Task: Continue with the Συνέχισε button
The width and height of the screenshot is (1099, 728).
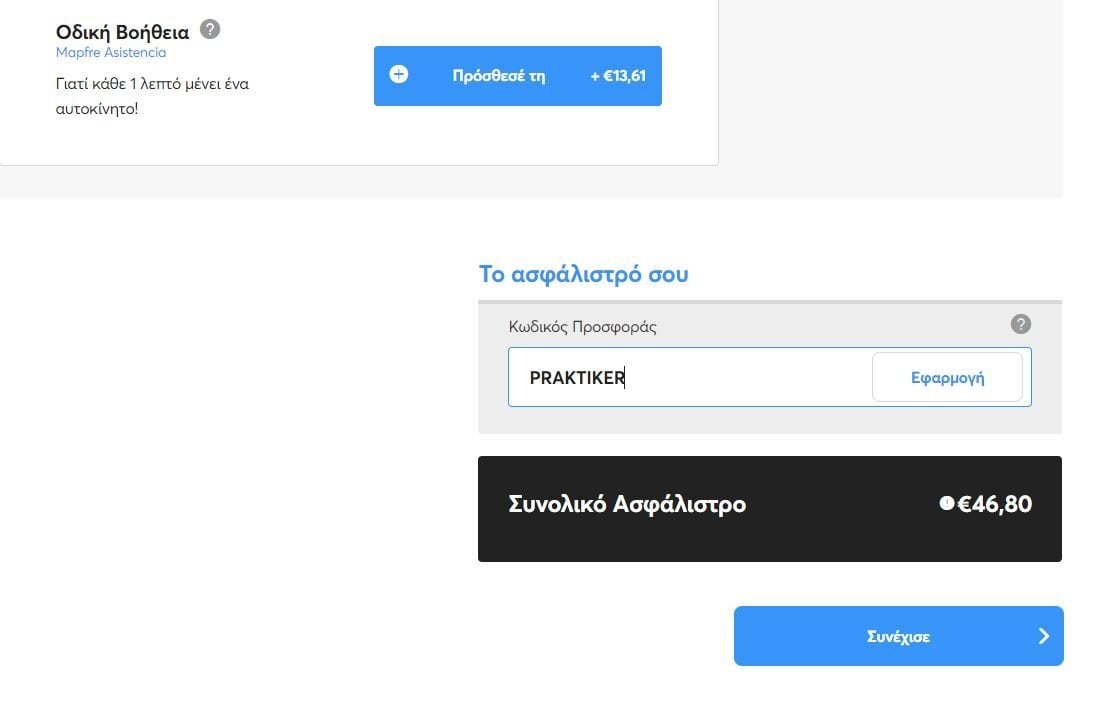Action: pos(899,636)
